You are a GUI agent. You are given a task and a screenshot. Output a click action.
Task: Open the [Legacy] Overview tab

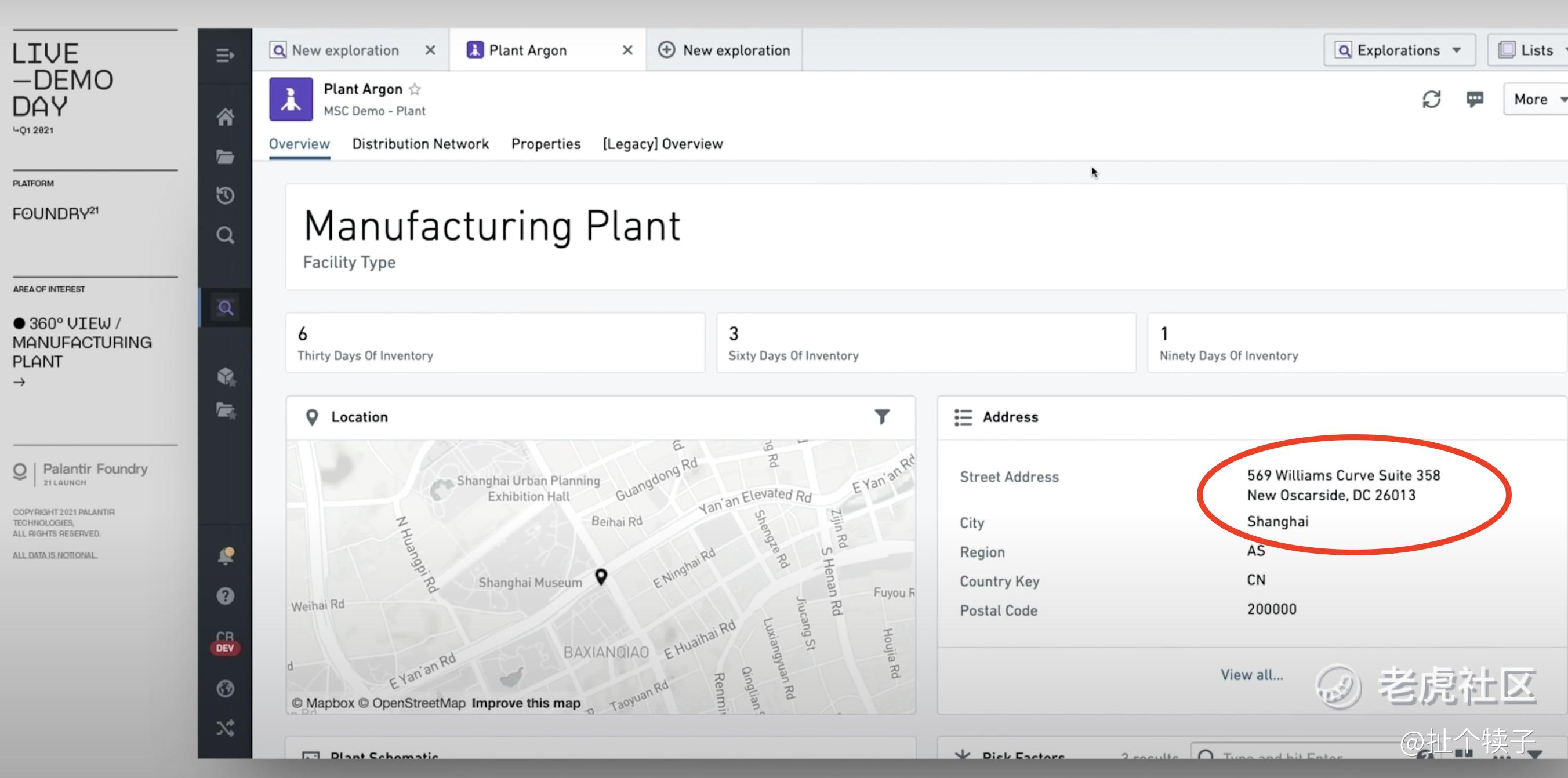[662, 144]
